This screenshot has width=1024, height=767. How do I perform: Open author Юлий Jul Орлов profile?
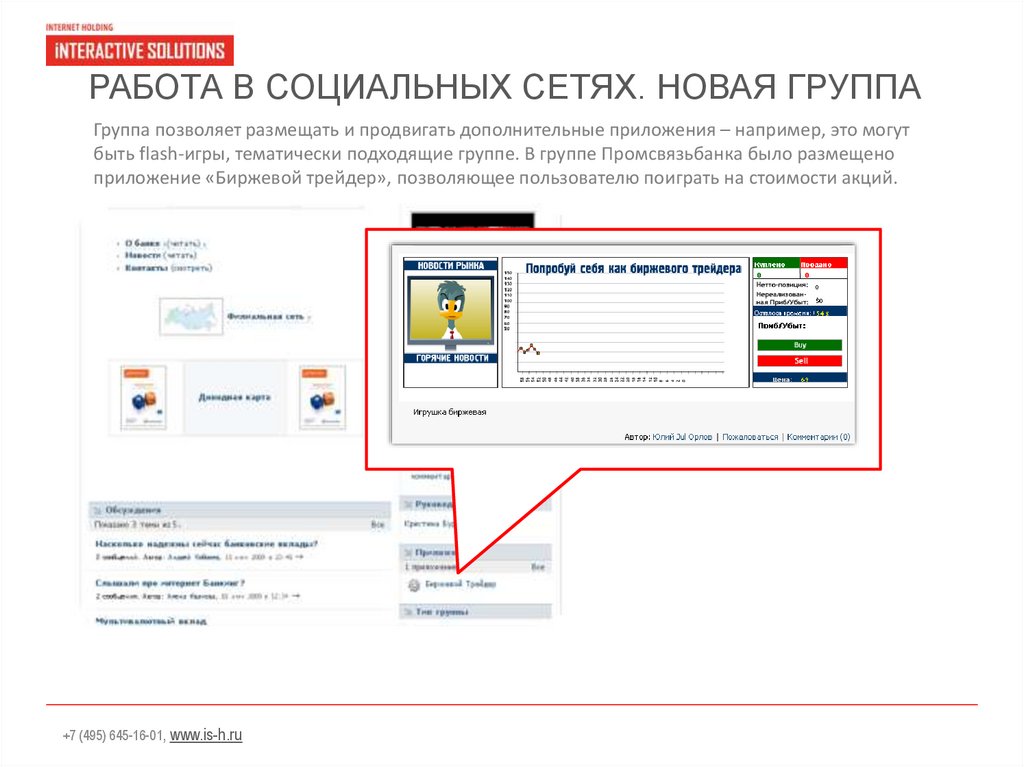682,437
